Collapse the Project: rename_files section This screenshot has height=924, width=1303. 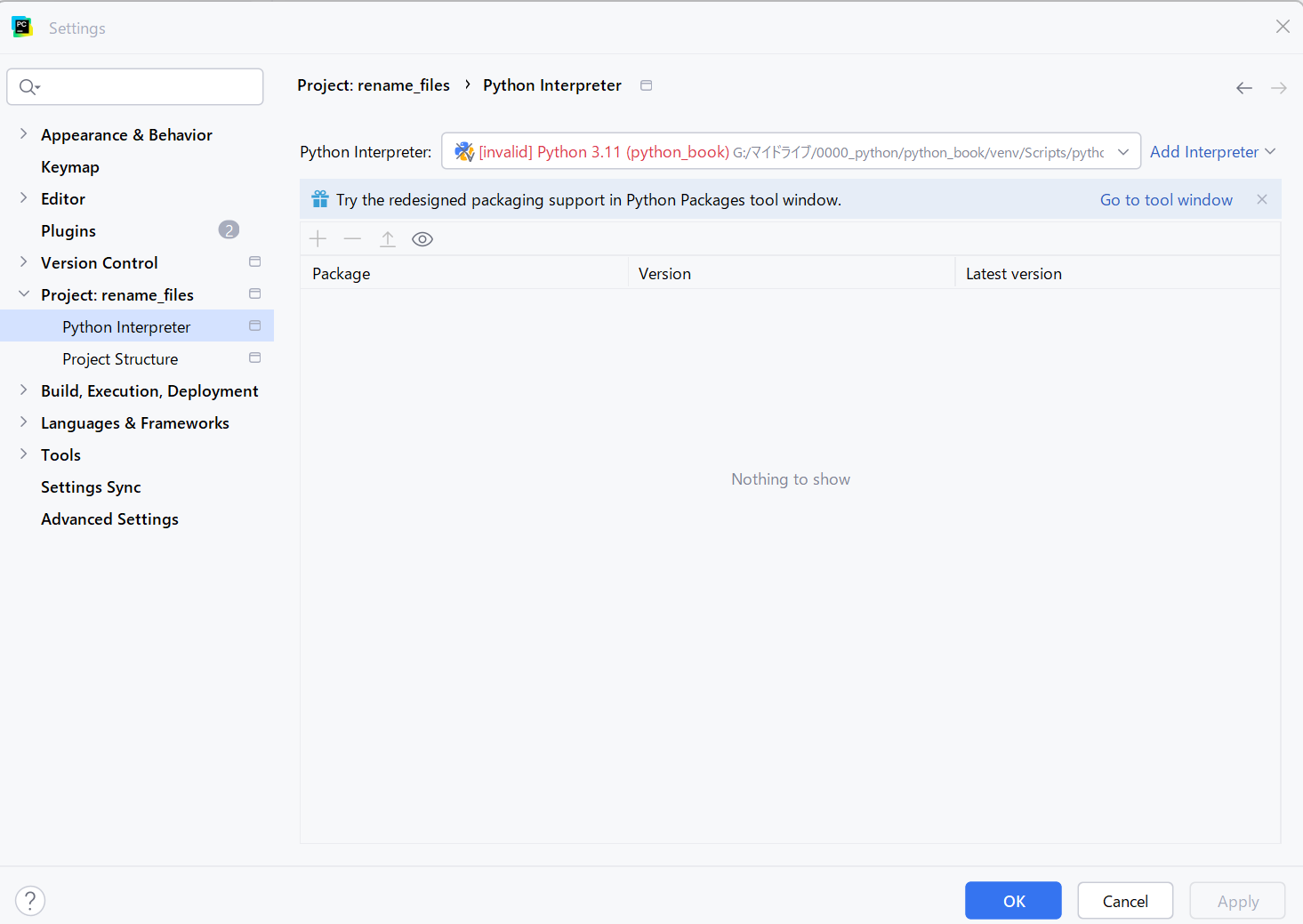tap(24, 294)
